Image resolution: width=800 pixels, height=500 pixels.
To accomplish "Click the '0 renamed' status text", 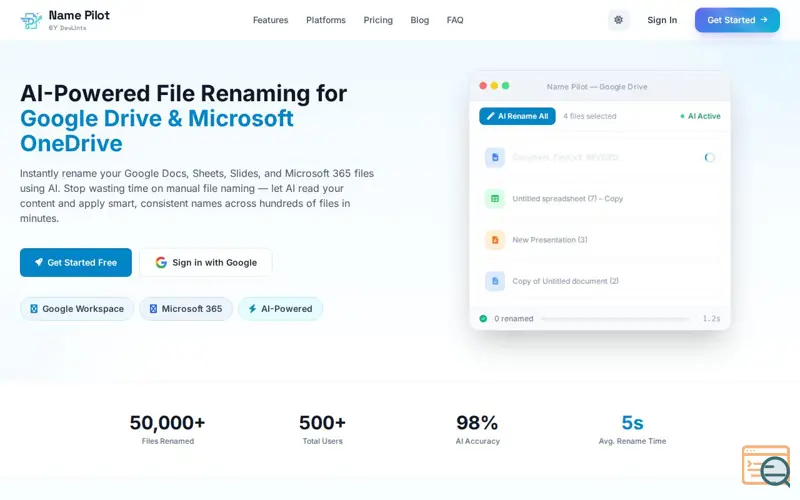I will (513, 318).
